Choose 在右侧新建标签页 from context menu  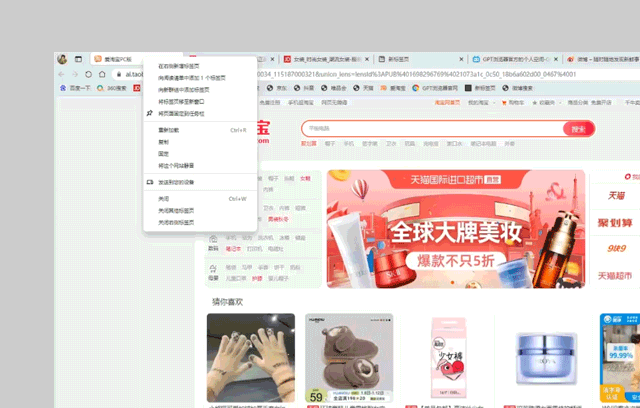click(200, 66)
